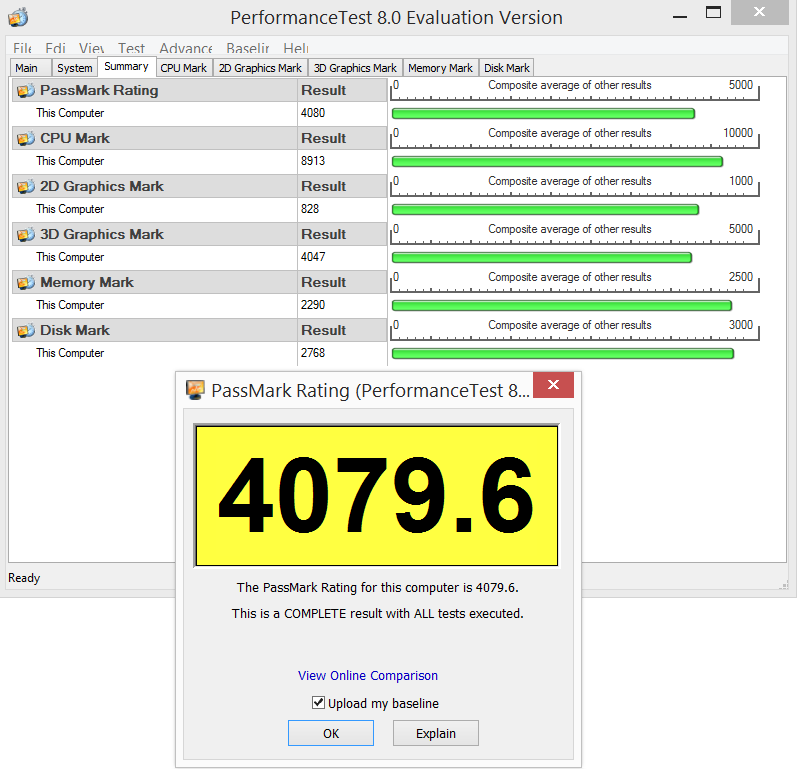
Task: Select the 2D Graphics Mark header row
Action: click(199, 187)
